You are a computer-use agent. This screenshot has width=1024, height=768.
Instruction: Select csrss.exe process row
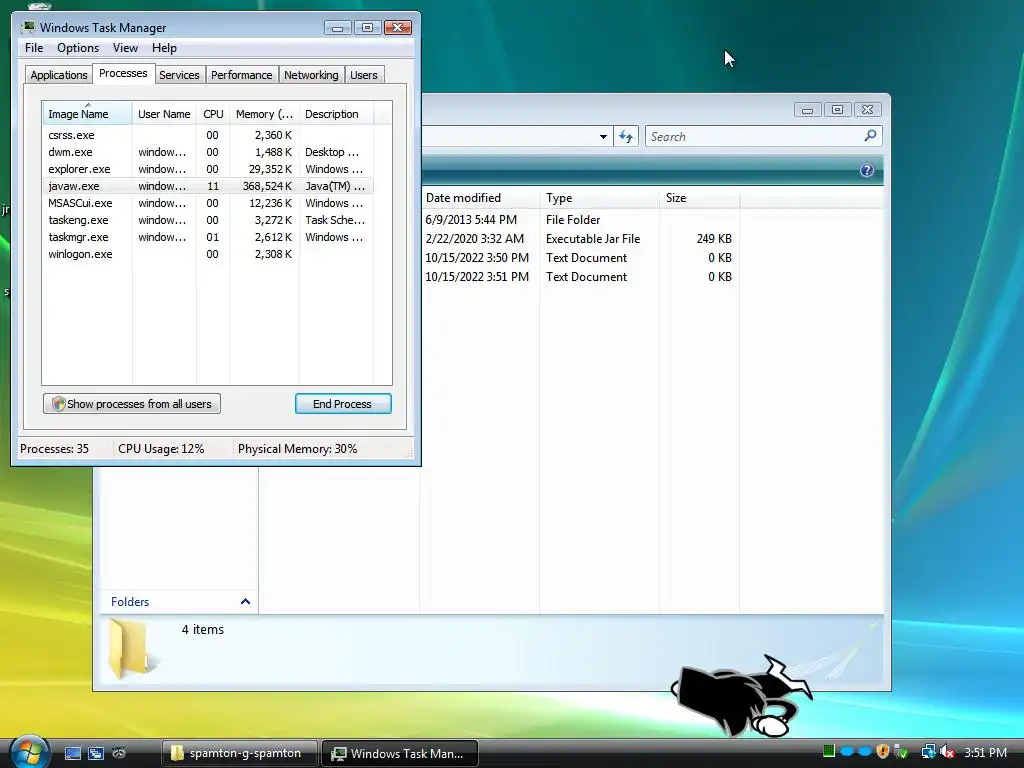[208, 135]
